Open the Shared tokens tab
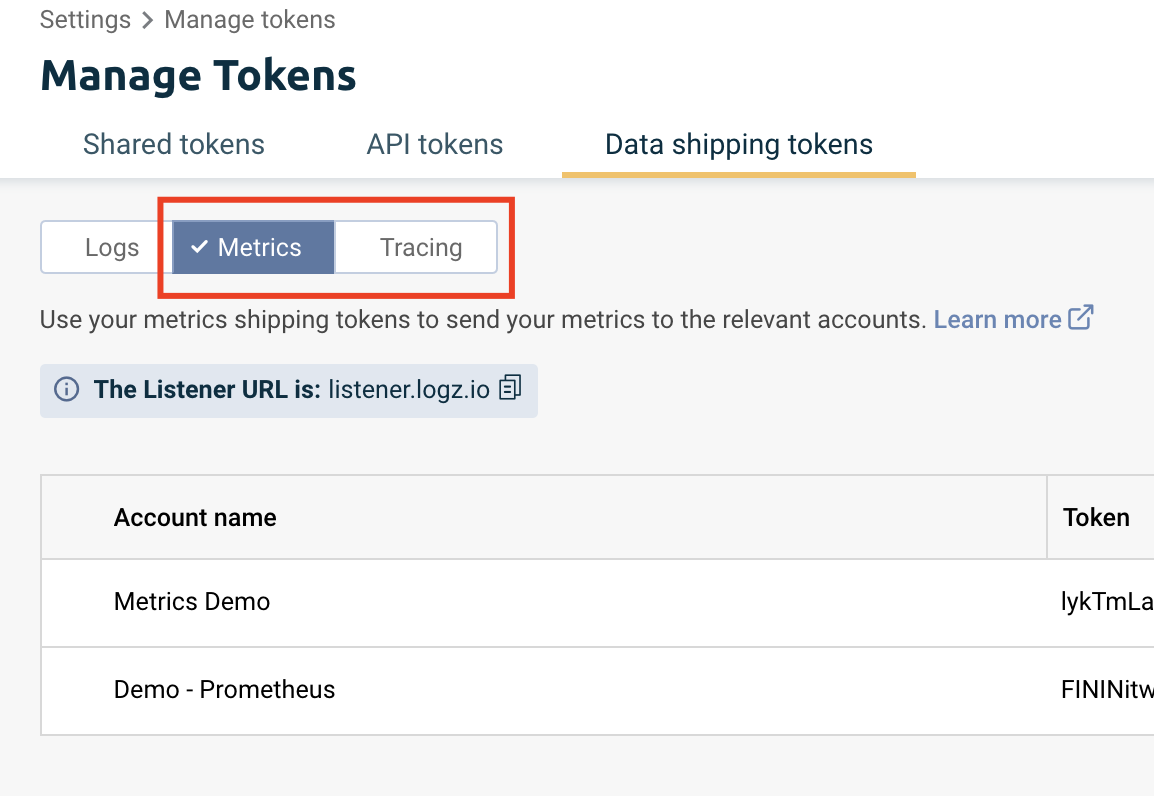Viewport: 1154px width, 796px height. click(174, 144)
